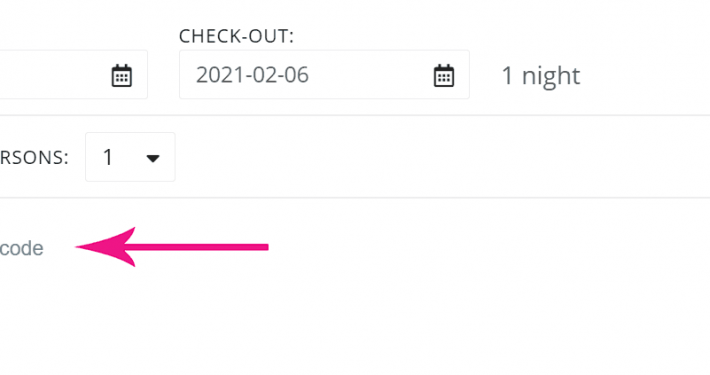Select the value 1 in persons selector
This screenshot has height=375, width=710.
(108, 158)
